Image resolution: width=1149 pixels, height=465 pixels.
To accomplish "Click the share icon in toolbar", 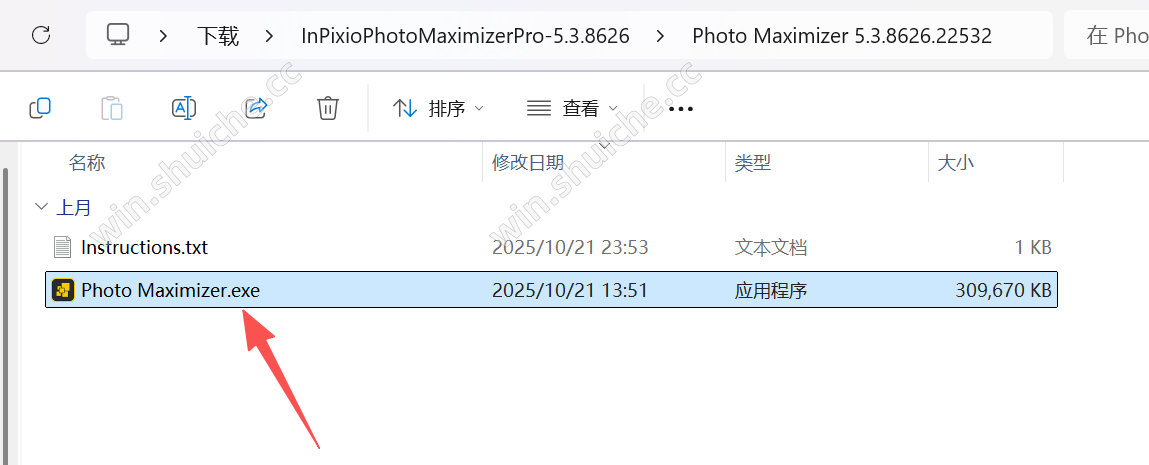I will 255,108.
